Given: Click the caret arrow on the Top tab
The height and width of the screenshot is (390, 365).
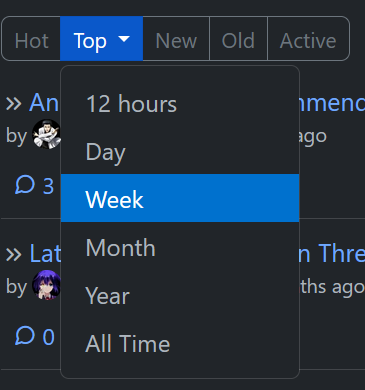Looking at the screenshot, I should (x=124, y=39).
